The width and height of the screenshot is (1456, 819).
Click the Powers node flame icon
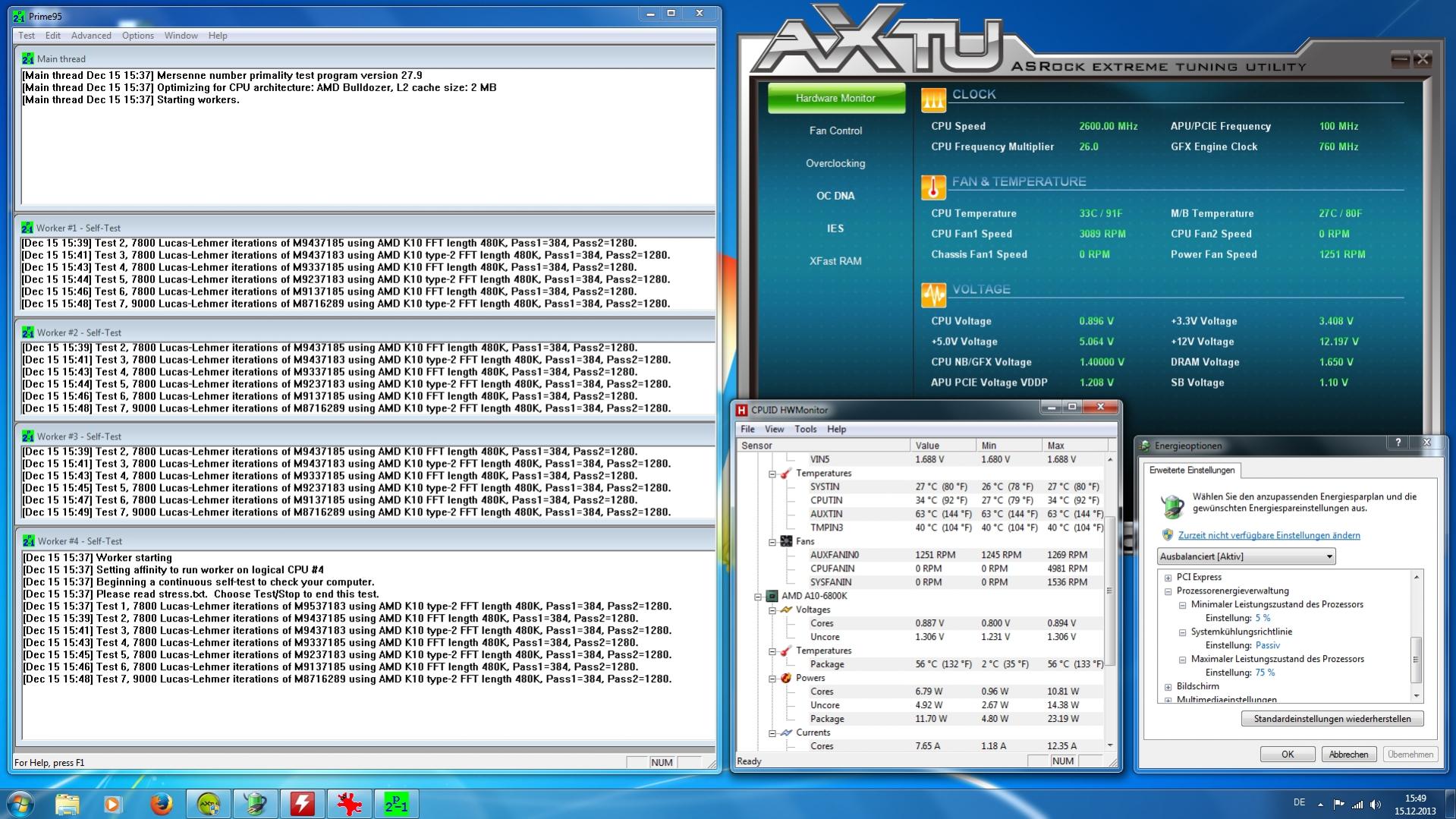[x=786, y=678]
